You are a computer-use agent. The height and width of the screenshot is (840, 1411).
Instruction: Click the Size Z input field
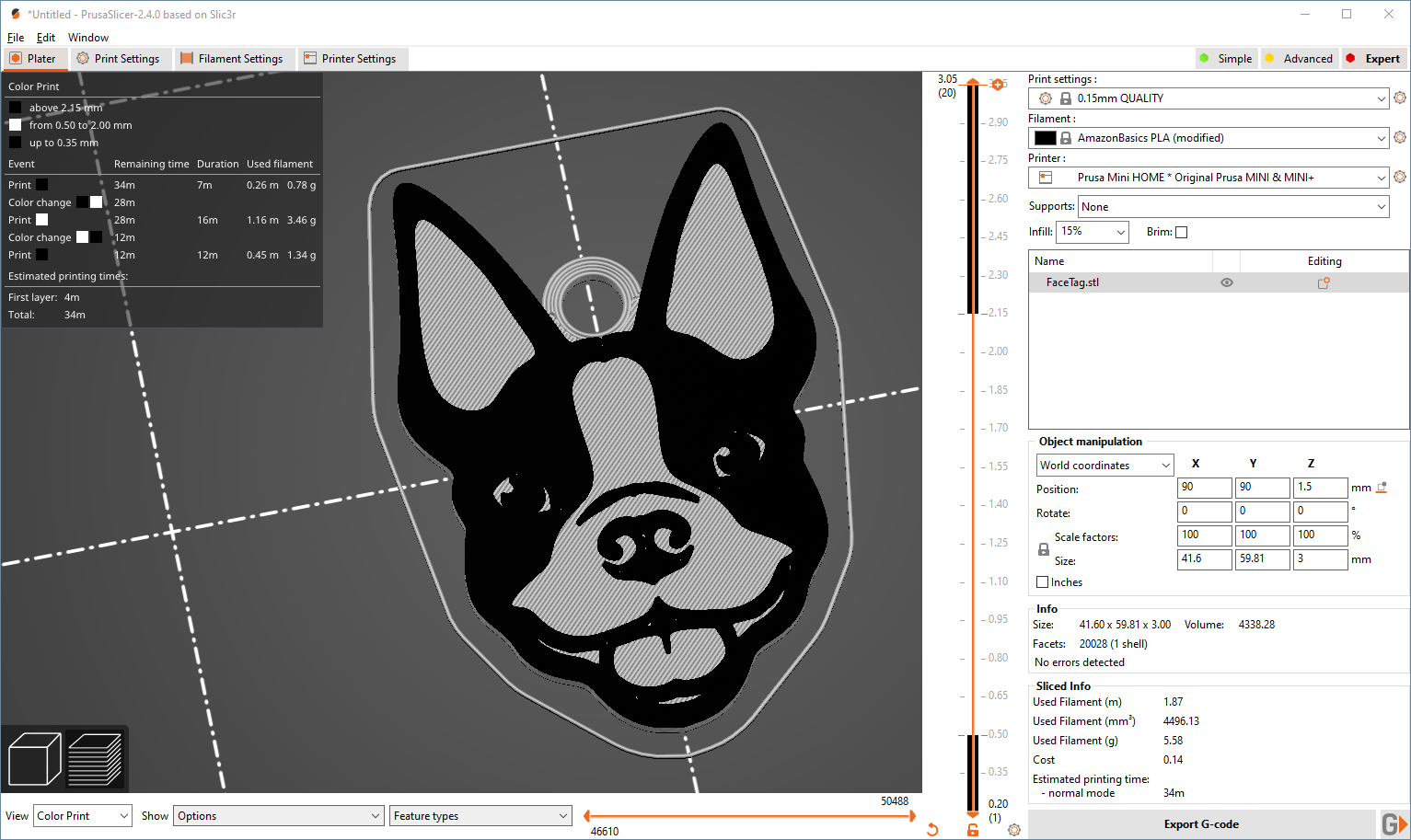(1320, 559)
